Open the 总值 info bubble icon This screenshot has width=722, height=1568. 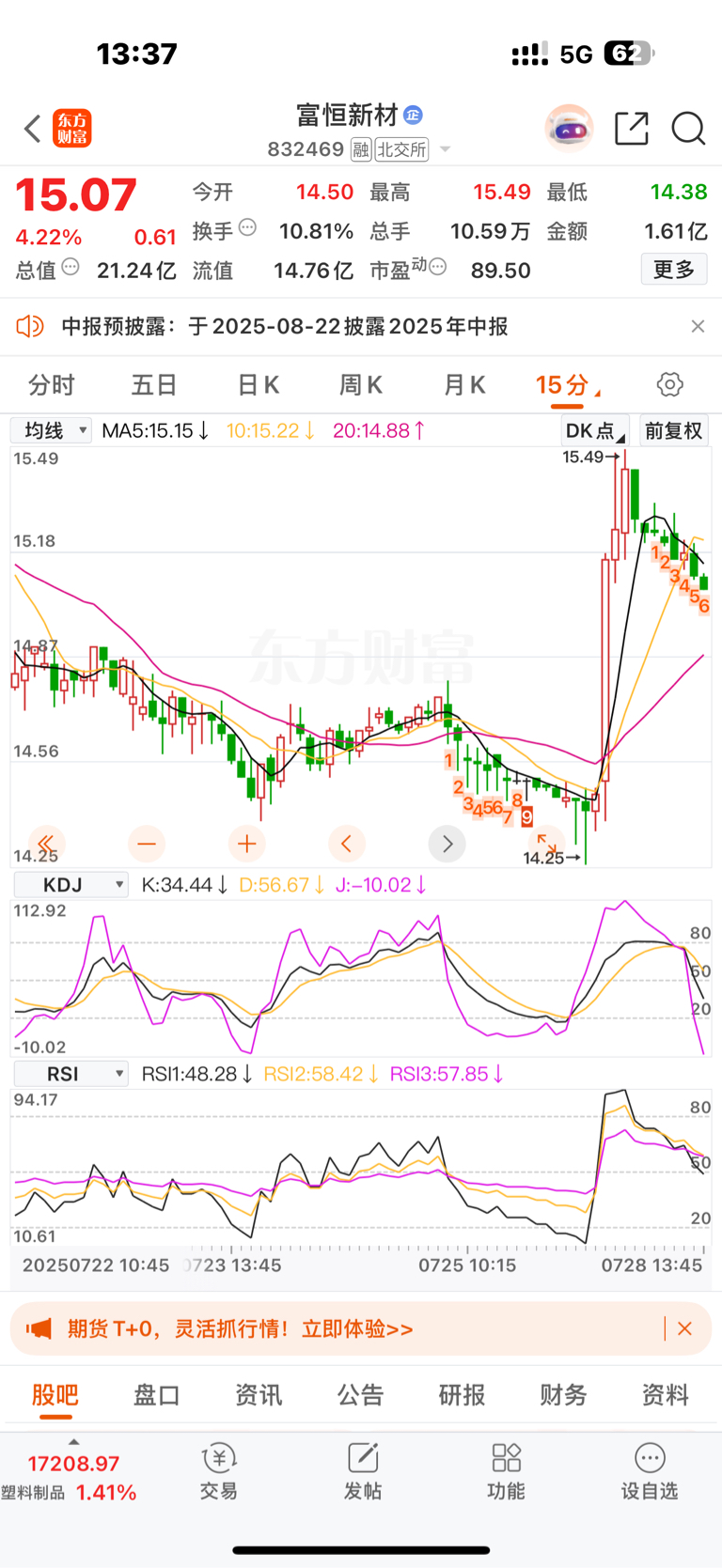tap(71, 268)
